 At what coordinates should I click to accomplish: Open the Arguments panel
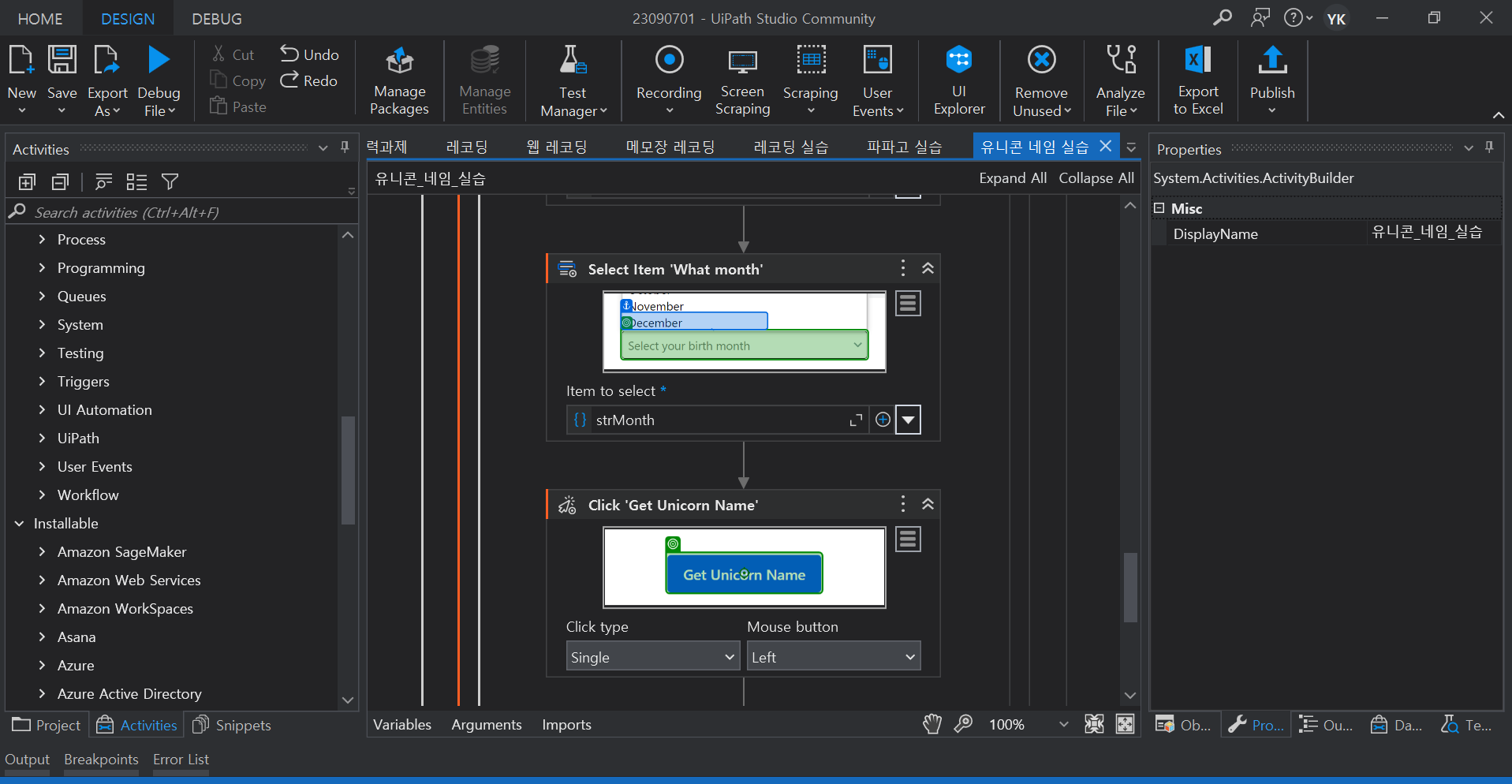click(487, 724)
